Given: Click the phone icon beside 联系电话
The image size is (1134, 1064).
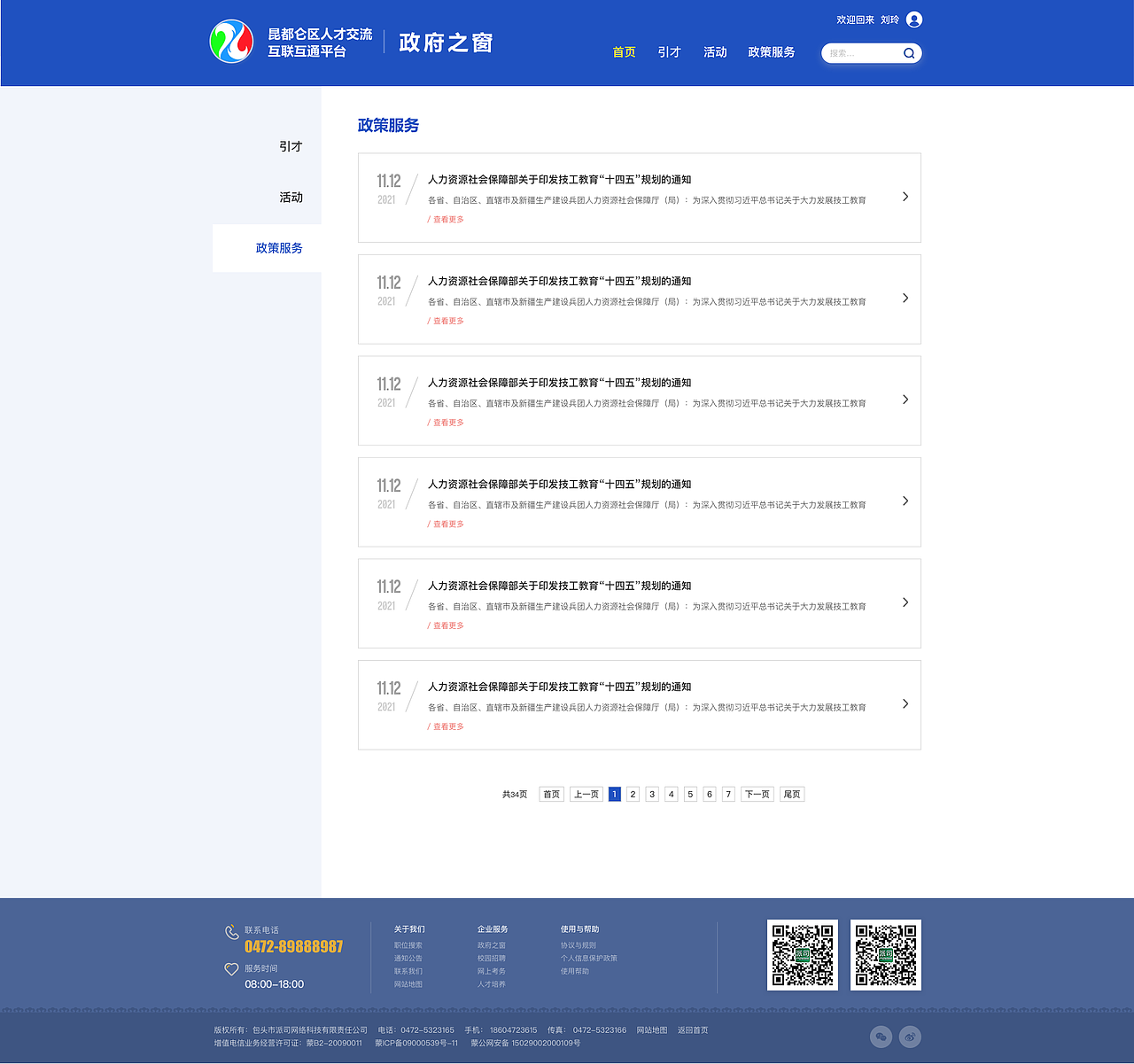Looking at the screenshot, I should point(230,930).
